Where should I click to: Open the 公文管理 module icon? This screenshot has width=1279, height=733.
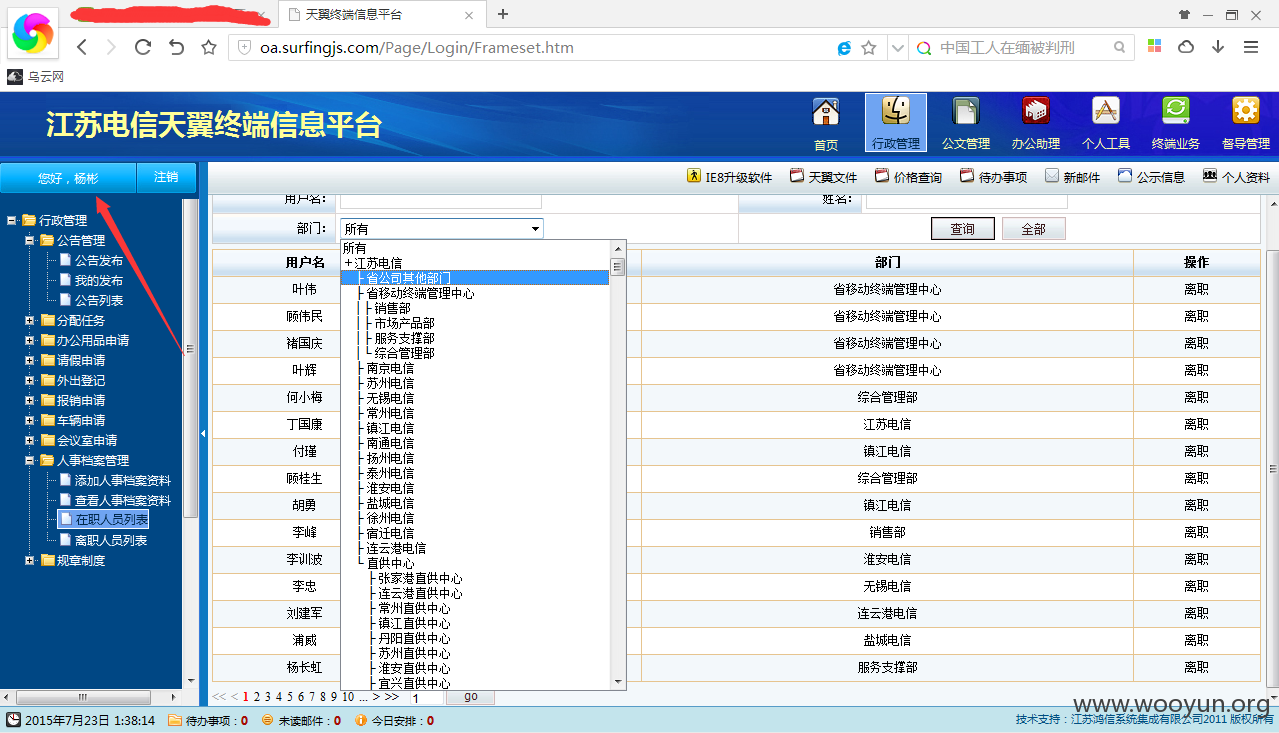click(965, 124)
